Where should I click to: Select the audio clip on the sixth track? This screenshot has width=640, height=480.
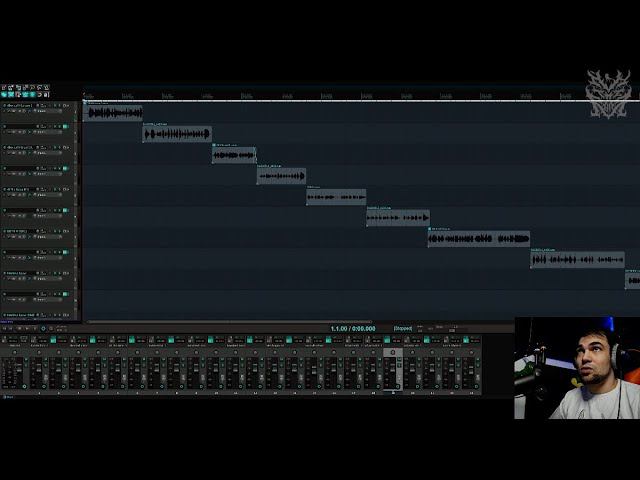[x=398, y=218]
